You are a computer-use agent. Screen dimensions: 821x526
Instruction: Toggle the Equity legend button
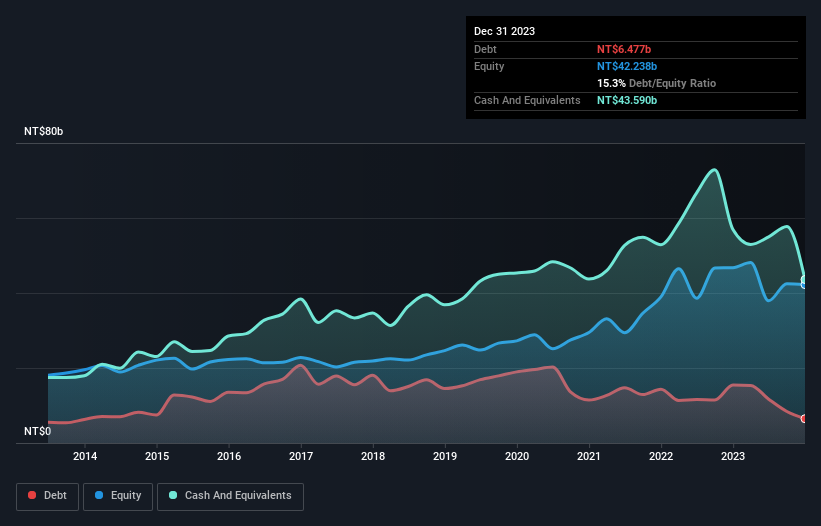tap(118, 496)
